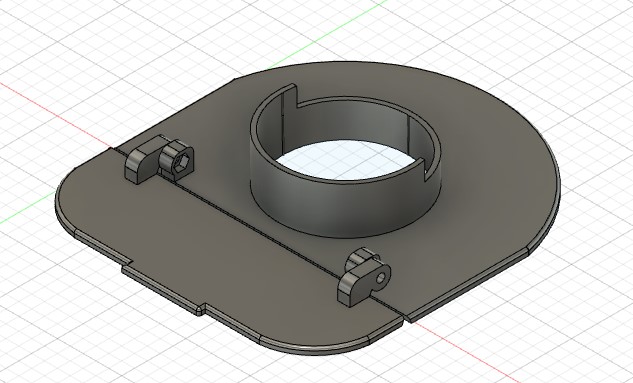The width and height of the screenshot is (633, 383).
Task: Select the seam line between flap and base plate
Action: [x=258, y=232]
